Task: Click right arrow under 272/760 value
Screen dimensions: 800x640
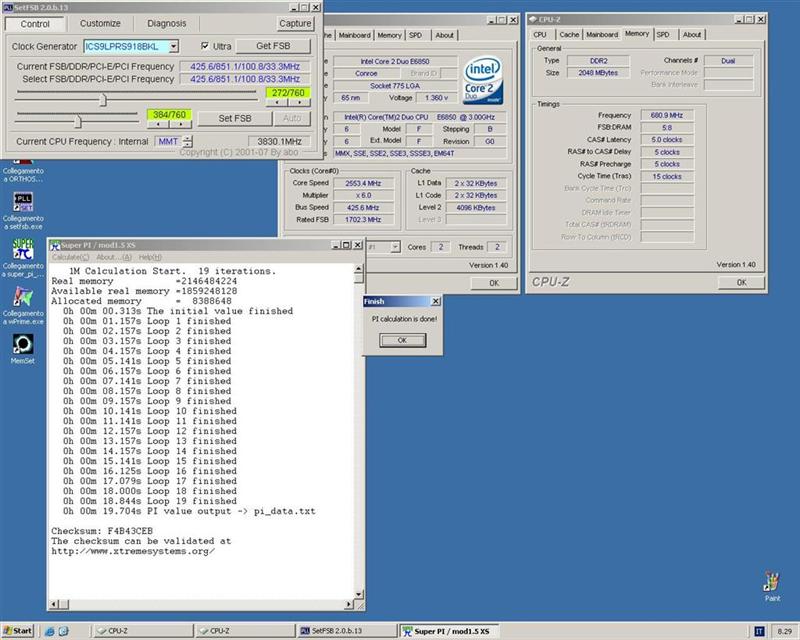Action: click(x=299, y=103)
